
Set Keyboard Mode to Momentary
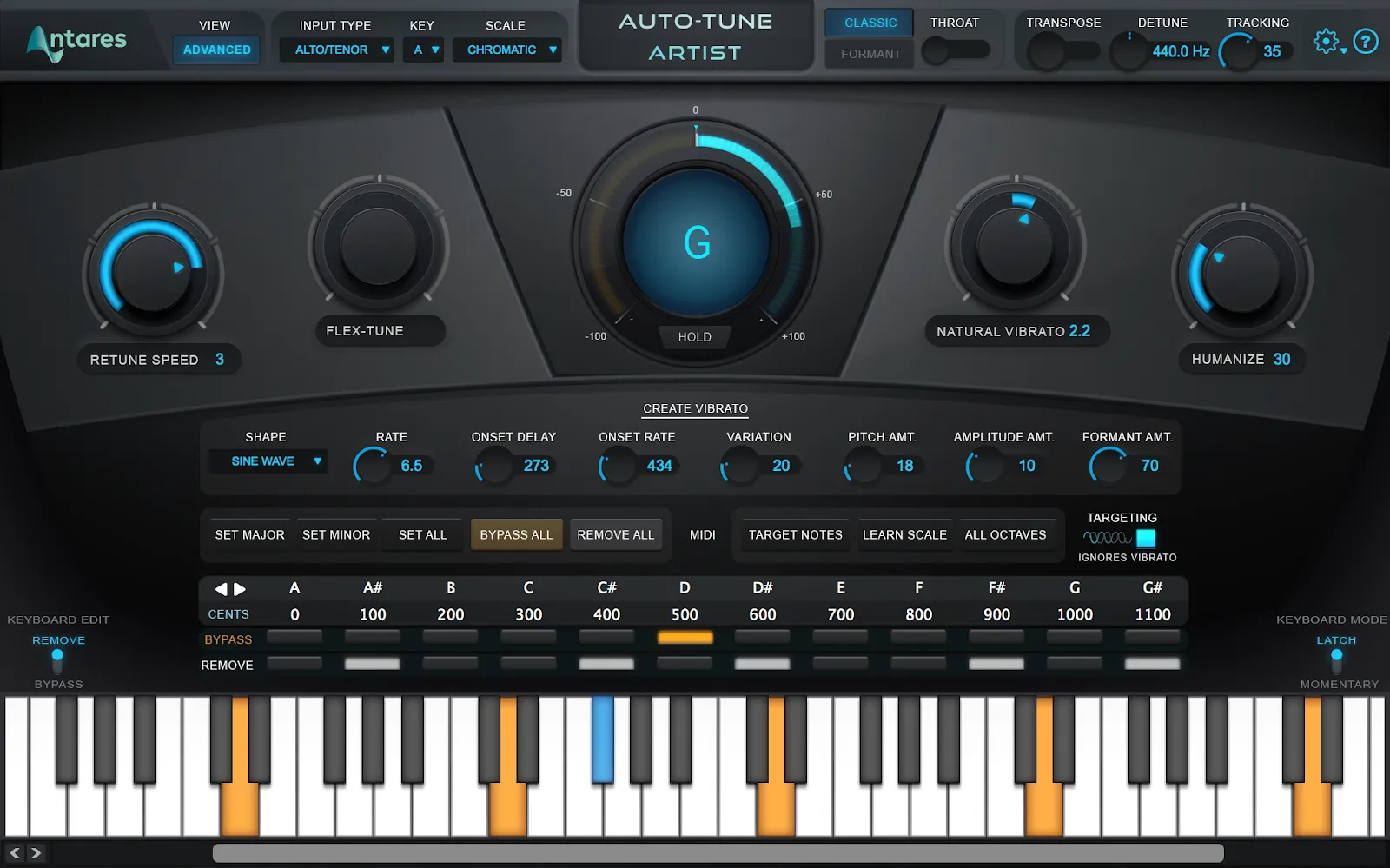1338,684
